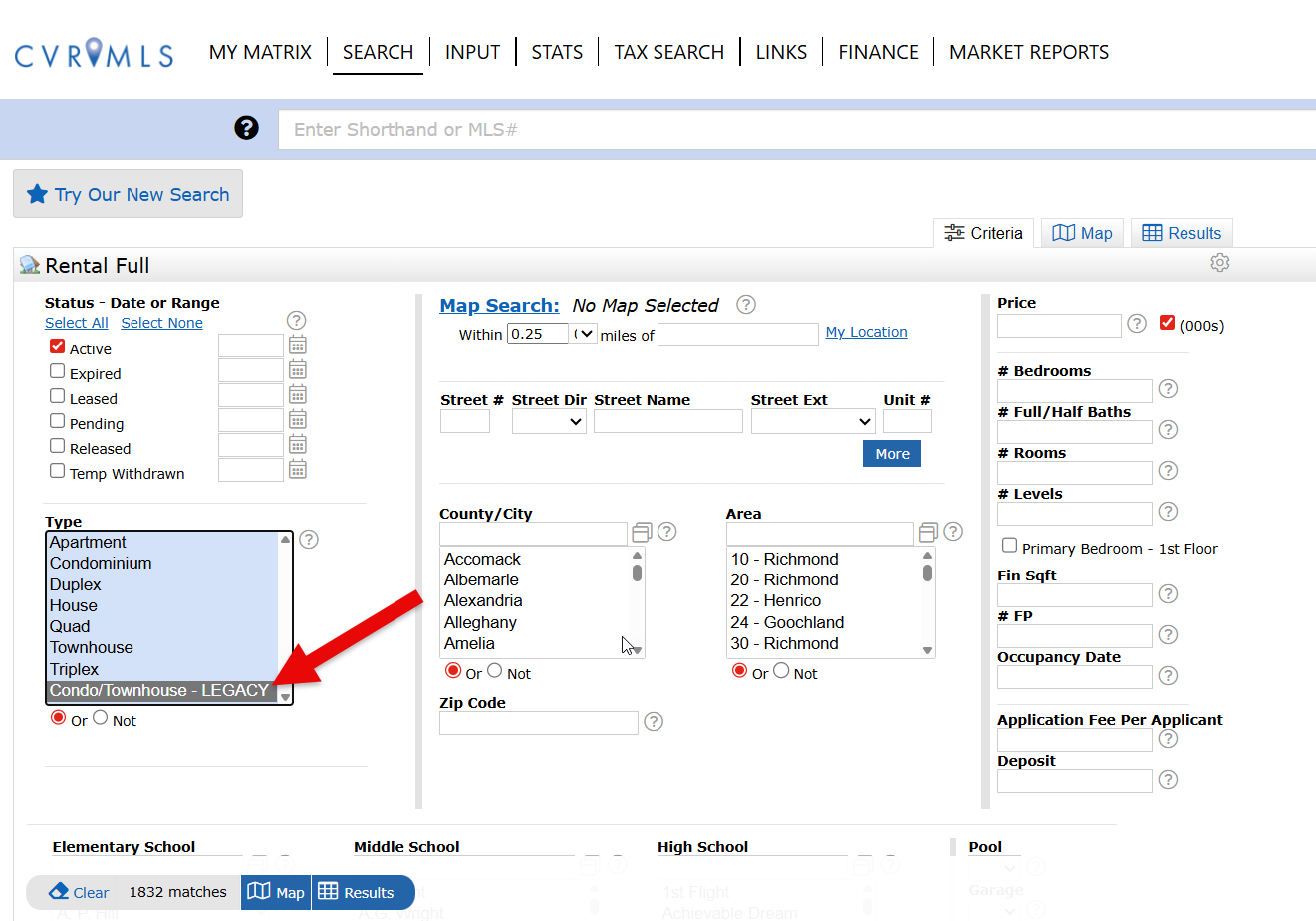Show help for the Area field
Viewport: 1316px width, 921px height.
pos(953,532)
